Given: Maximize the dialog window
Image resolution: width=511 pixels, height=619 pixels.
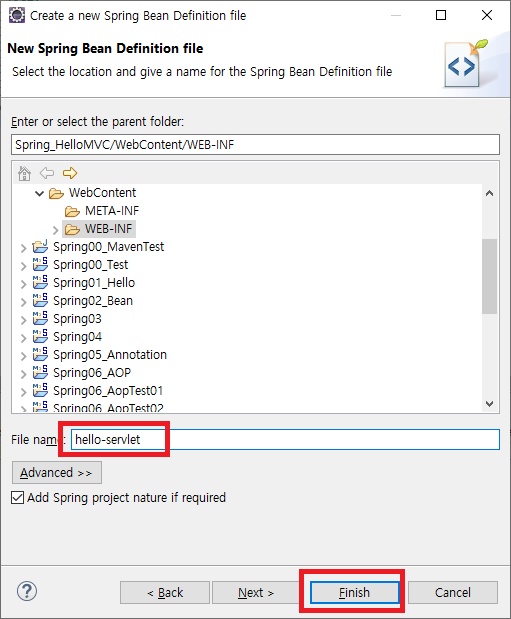Looking at the screenshot, I should 441,15.
